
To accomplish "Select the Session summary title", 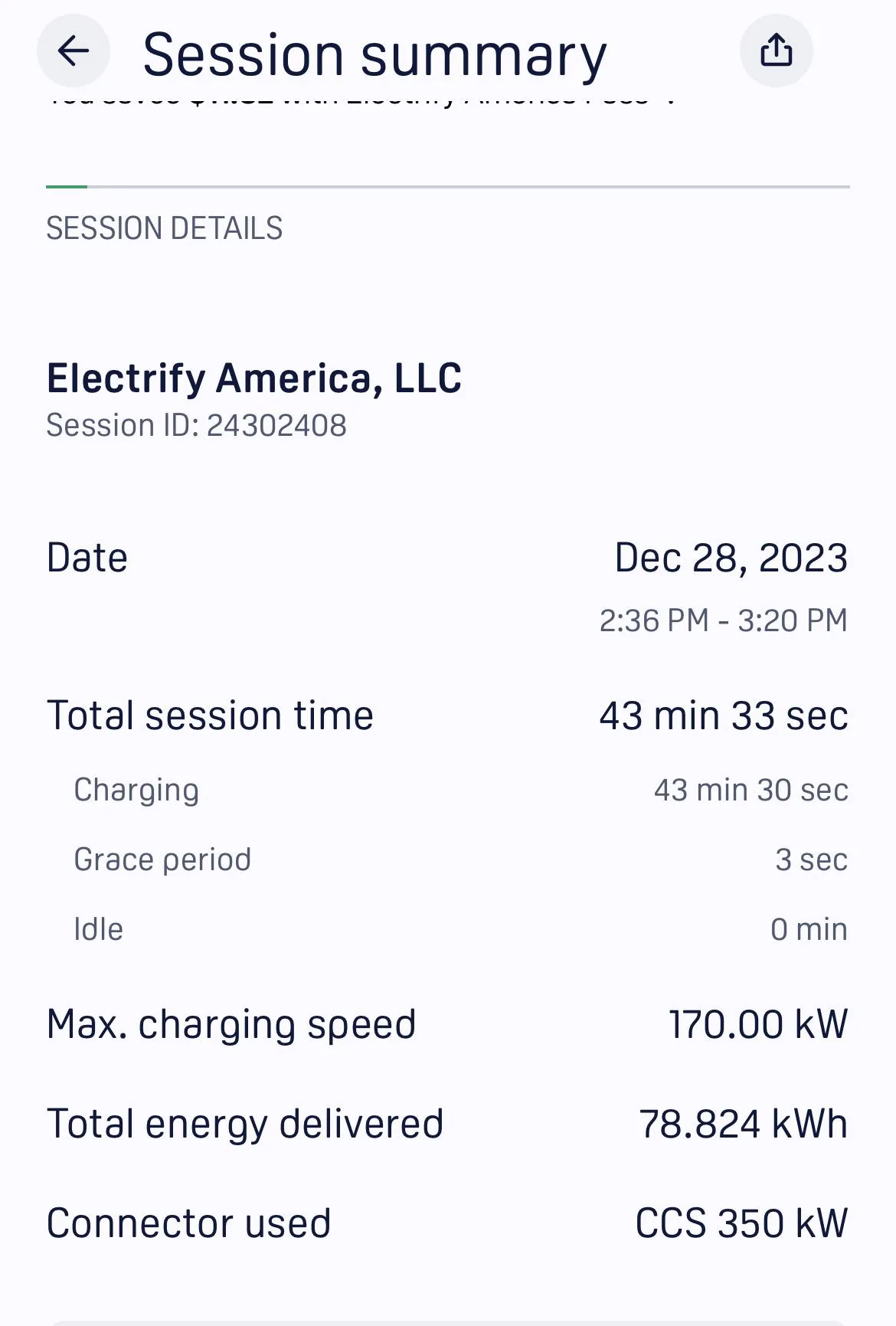I will click(374, 55).
